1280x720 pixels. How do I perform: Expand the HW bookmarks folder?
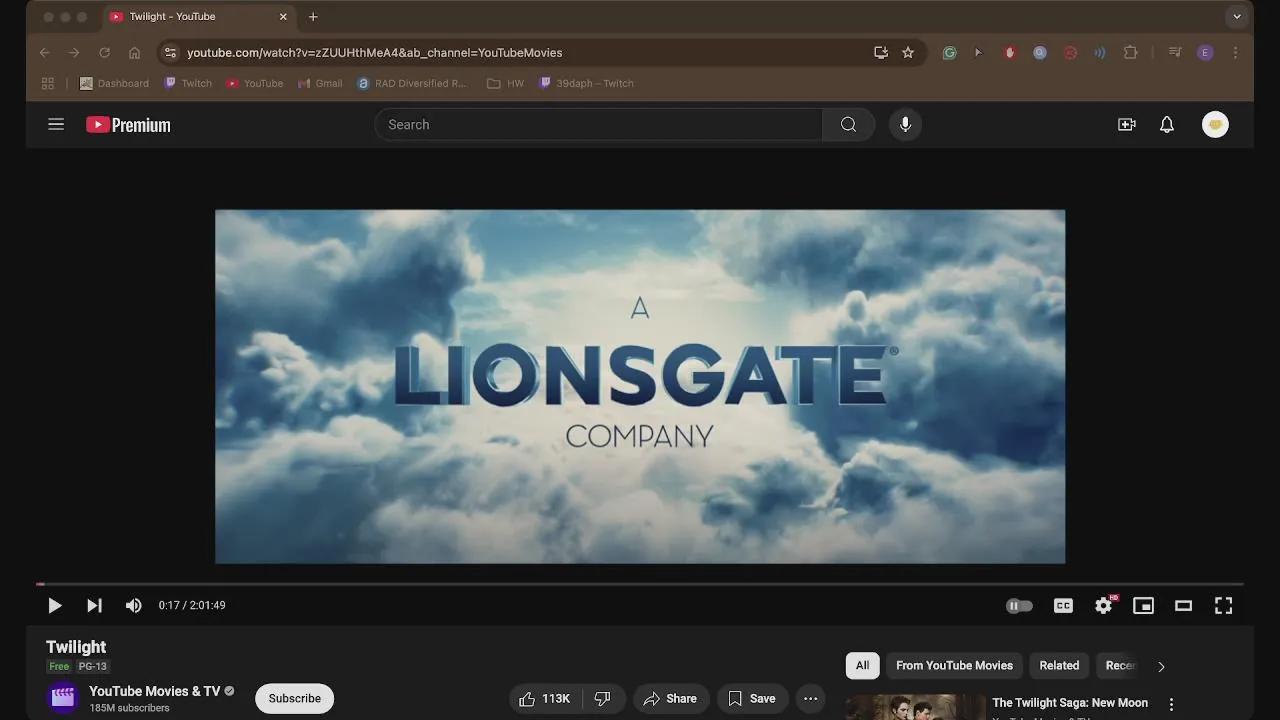(x=505, y=83)
